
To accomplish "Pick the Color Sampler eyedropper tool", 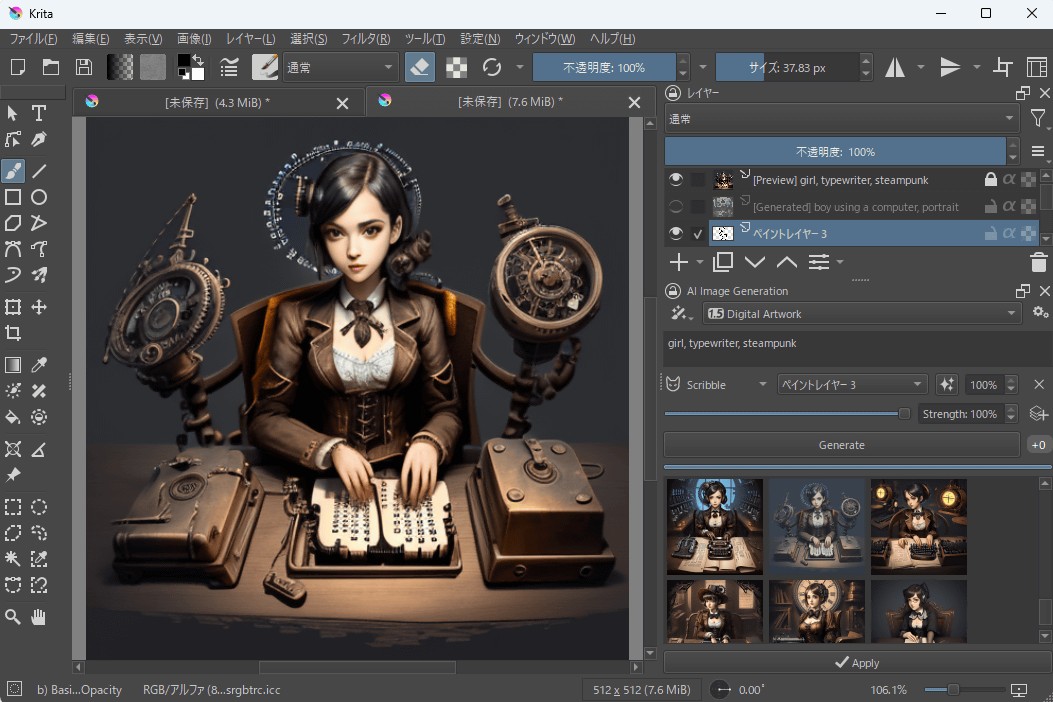I will point(39,365).
